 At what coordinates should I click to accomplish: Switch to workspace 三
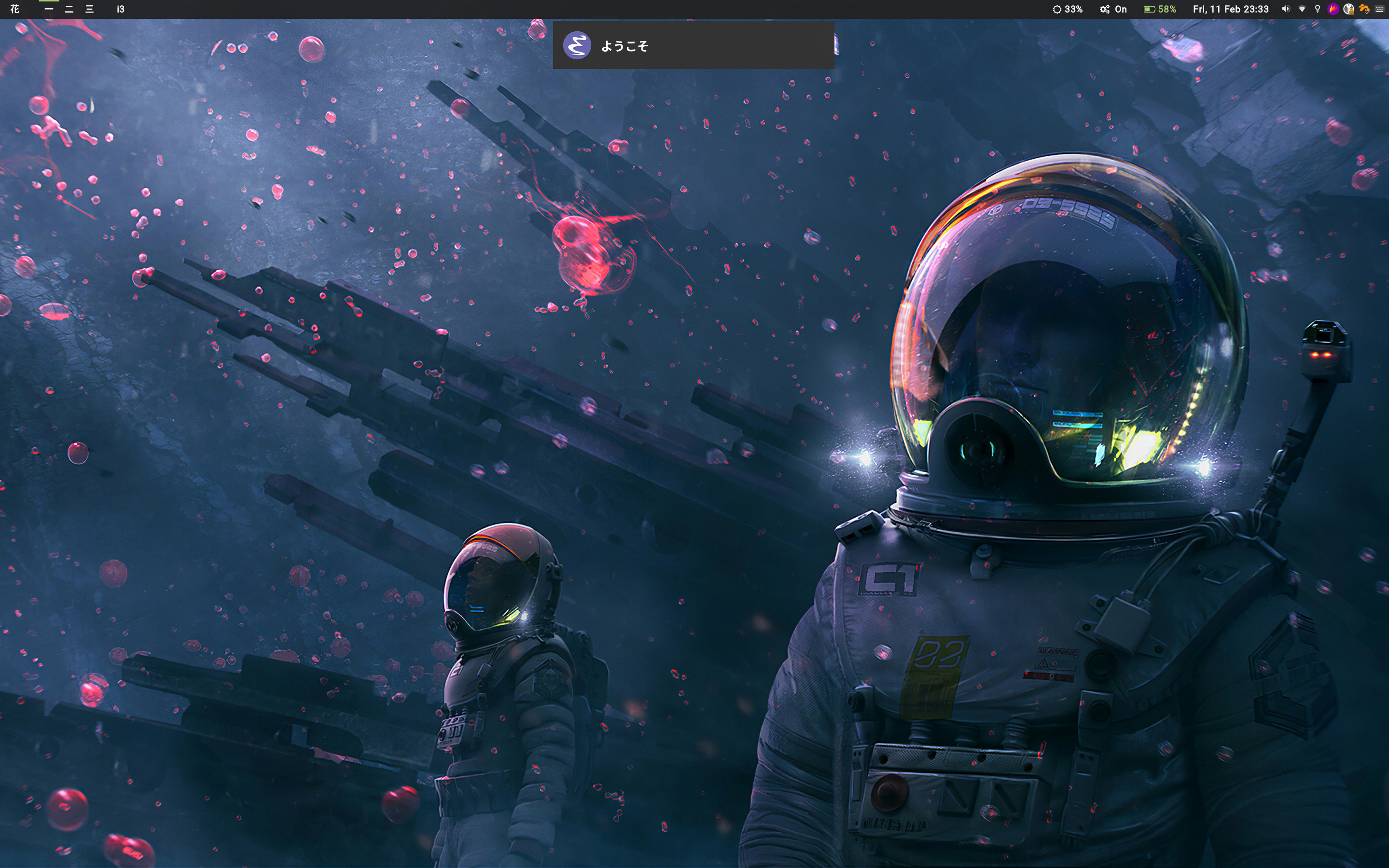click(90, 9)
